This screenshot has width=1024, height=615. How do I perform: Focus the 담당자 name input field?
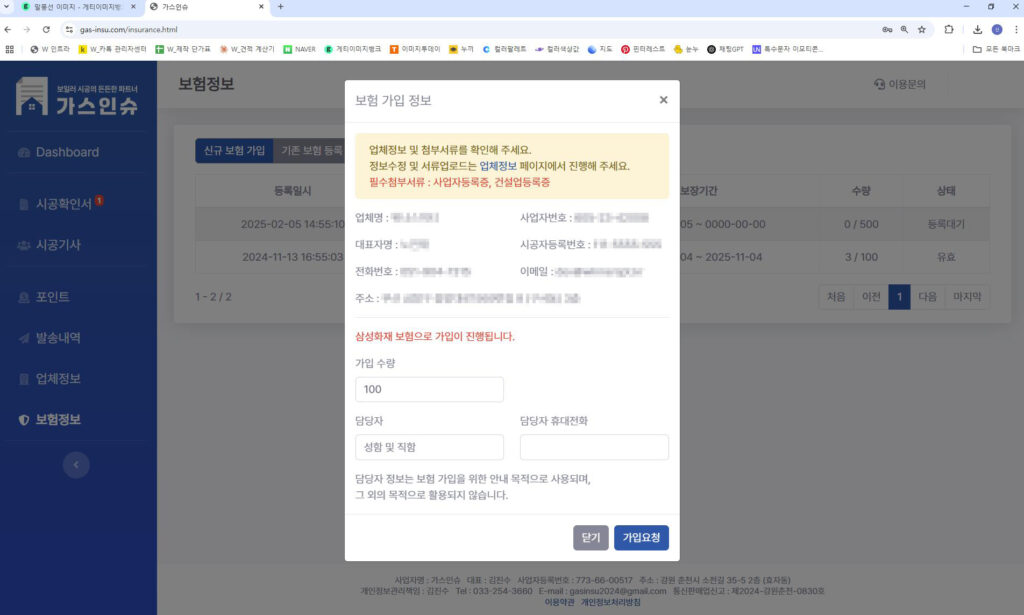429,447
